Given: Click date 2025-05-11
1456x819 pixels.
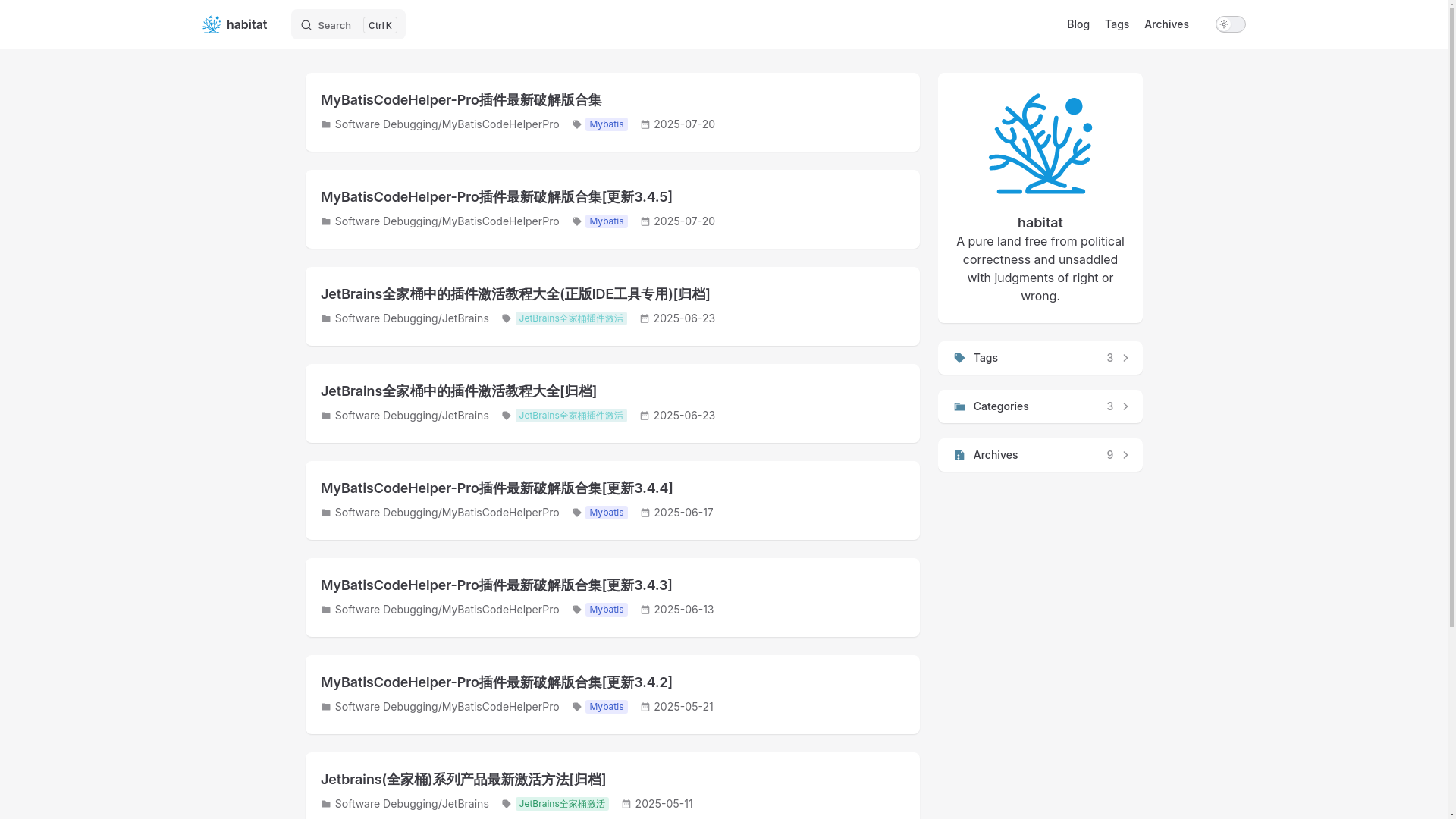Looking at the screenshot, I should (x=664, y=804).
